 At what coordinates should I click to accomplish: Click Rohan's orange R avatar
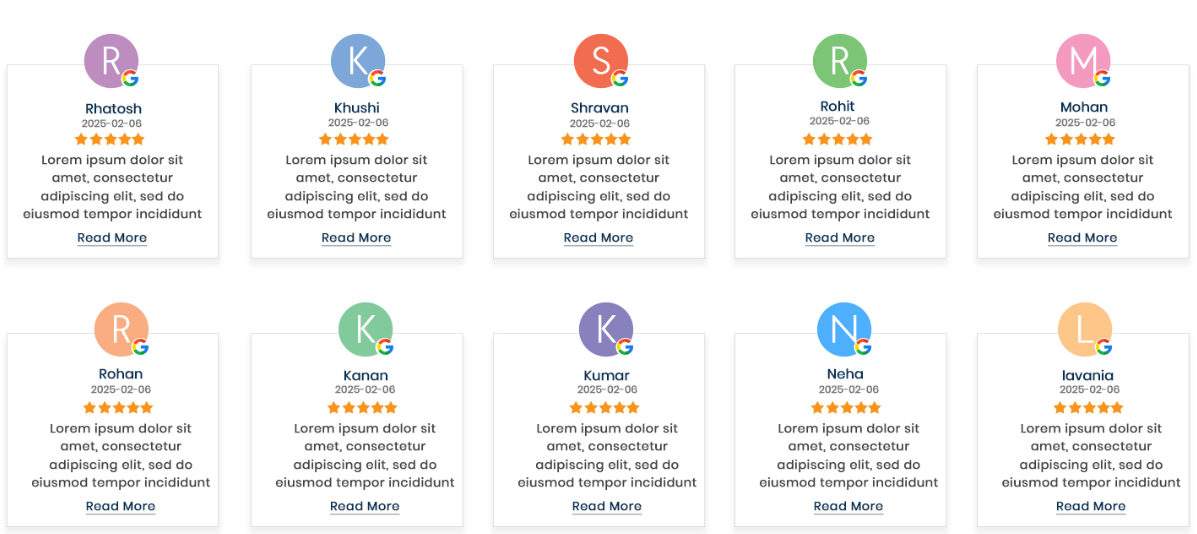click(120, 328)
